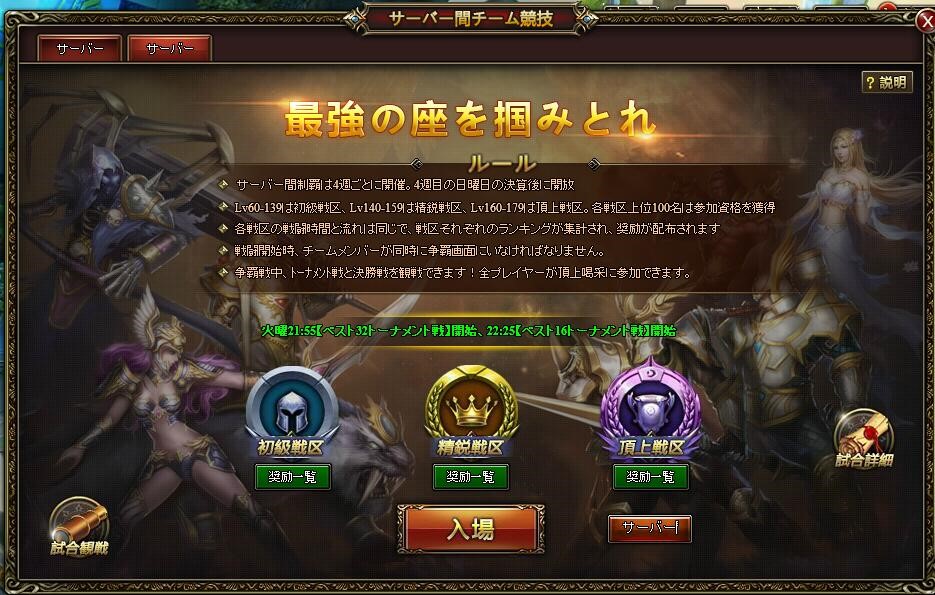Select the darker left サーバー tab
This screenshot has width=935, height=595.
point(80,48)
